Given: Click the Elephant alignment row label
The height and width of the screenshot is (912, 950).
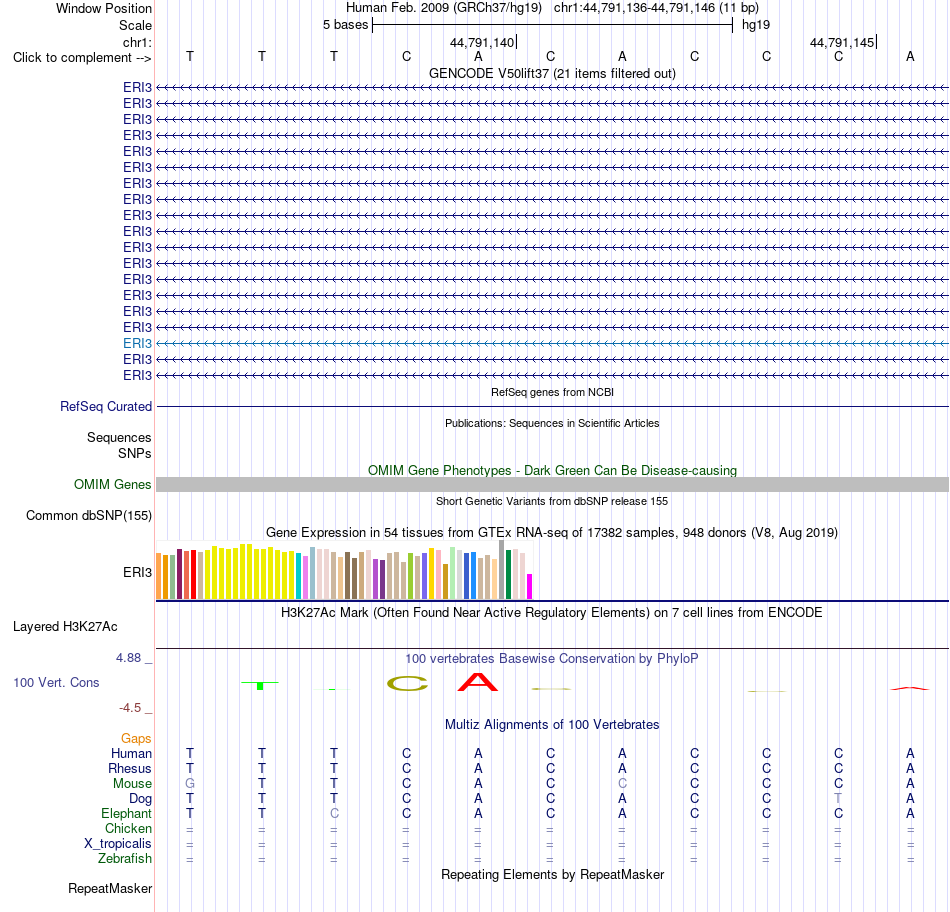Looking at the screenshot, I should pos(127,813).
